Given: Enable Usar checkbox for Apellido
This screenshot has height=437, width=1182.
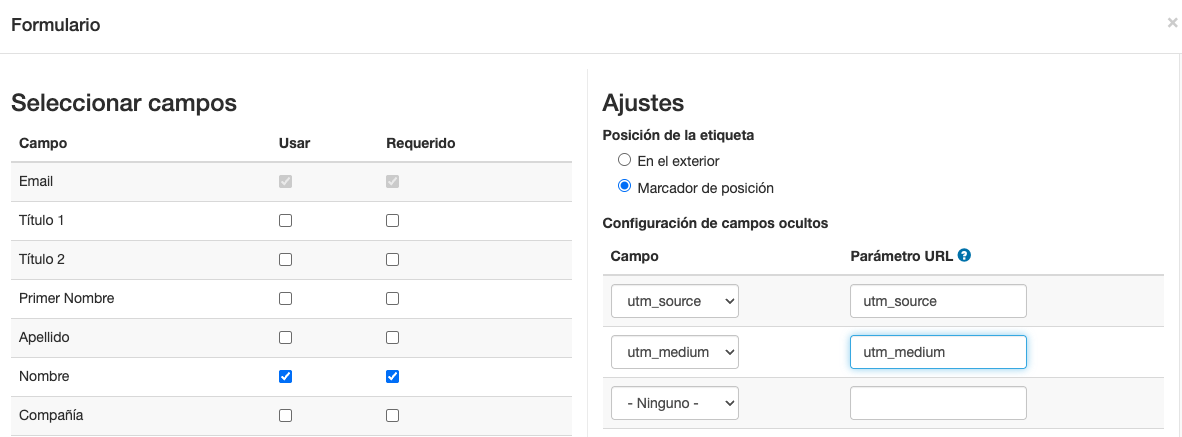Looking at the screenshot, I should click(x=286, y=338).
